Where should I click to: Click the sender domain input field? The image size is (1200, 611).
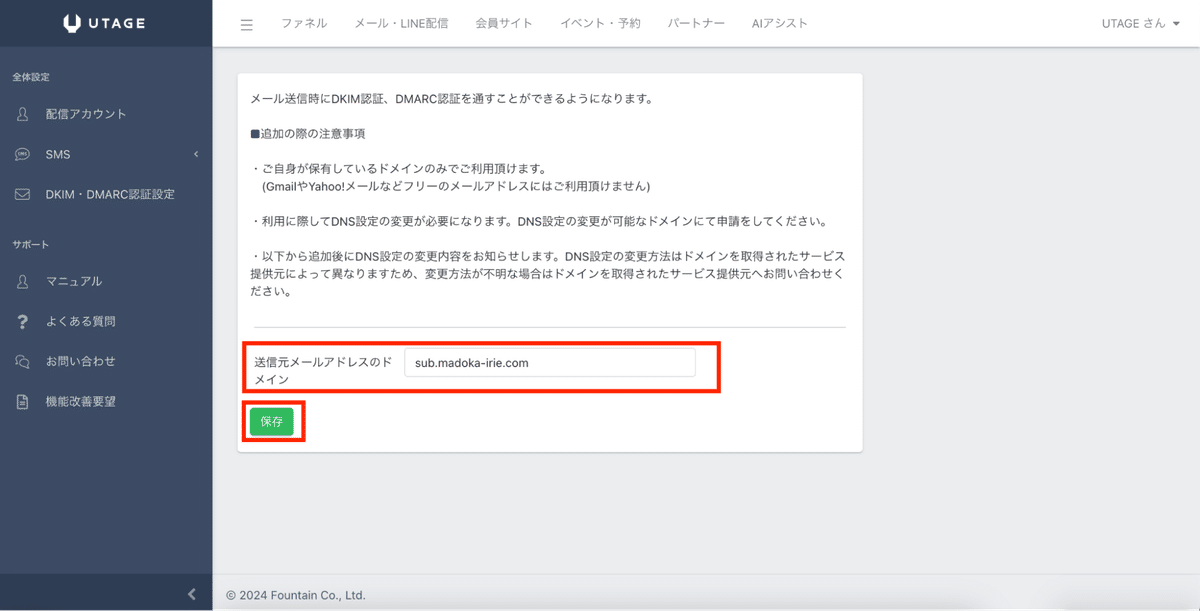(x=550, y=363)
